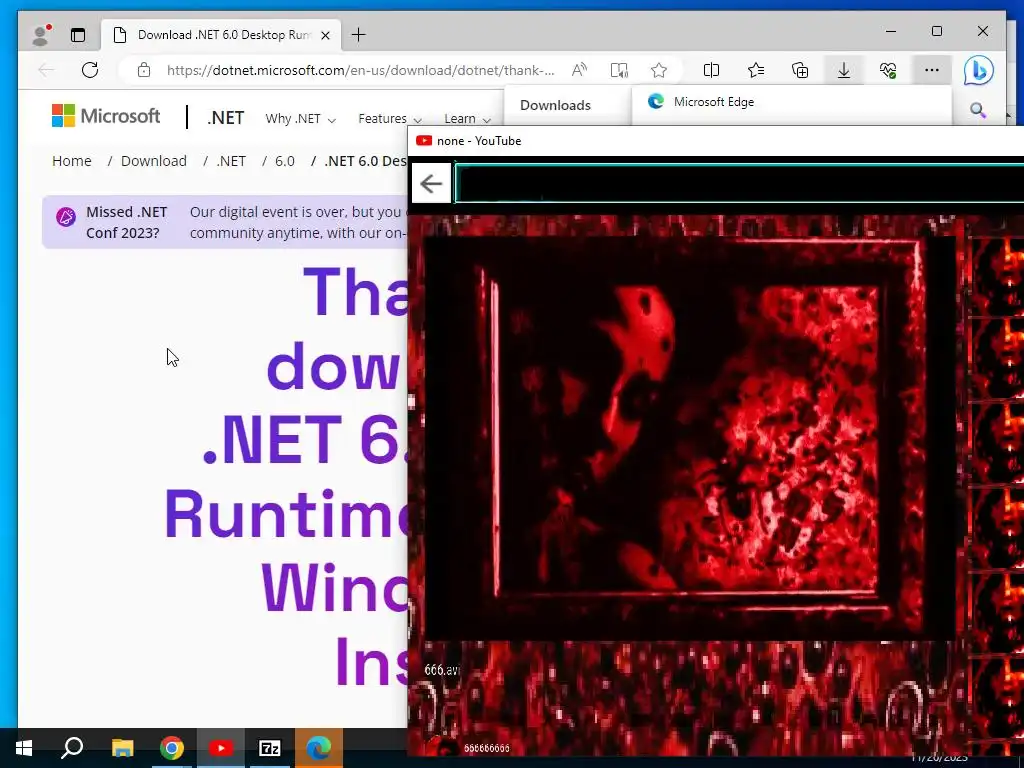The image size is (1024, 768).
Task: Go to Home breadcrumb
Action: coord(72,161)
